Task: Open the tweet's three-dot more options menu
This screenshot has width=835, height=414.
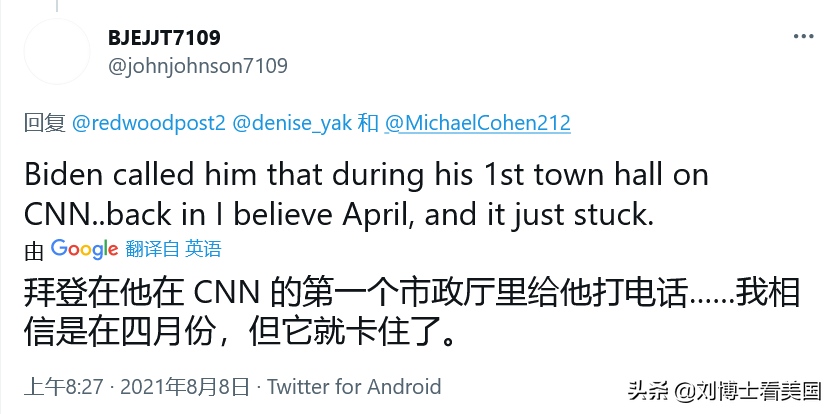Action: (803, 35)
